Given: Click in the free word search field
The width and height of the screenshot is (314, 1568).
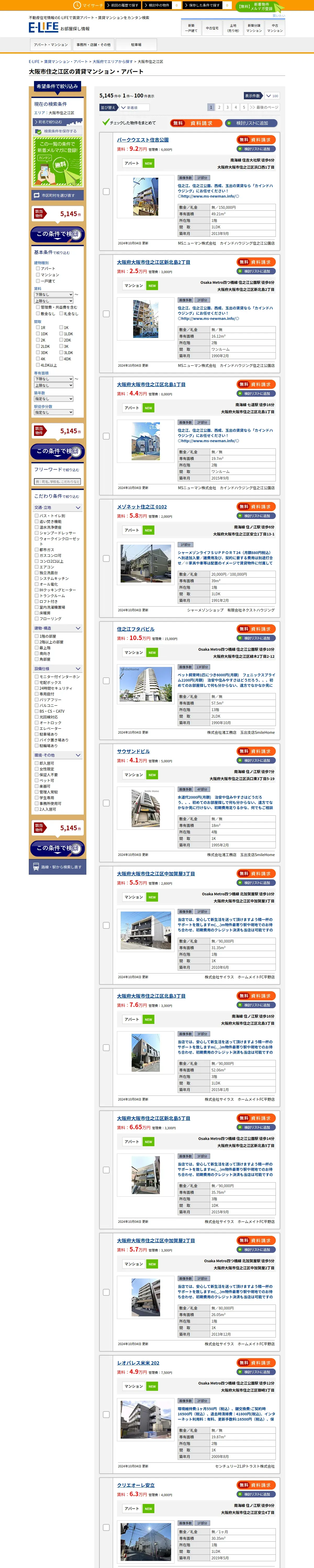Looking at the screenshot, I should click(57, 481).
